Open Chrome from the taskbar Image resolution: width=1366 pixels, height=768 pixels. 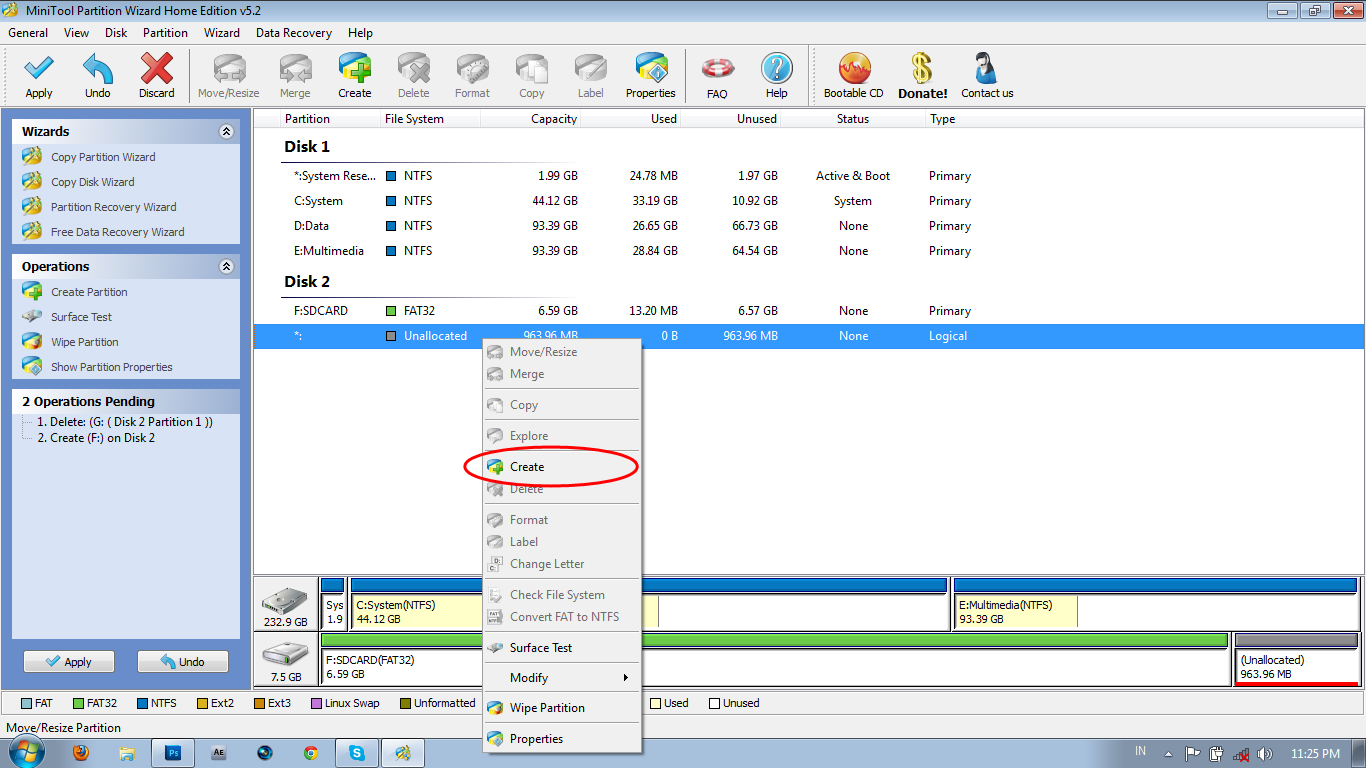[311, 752]
